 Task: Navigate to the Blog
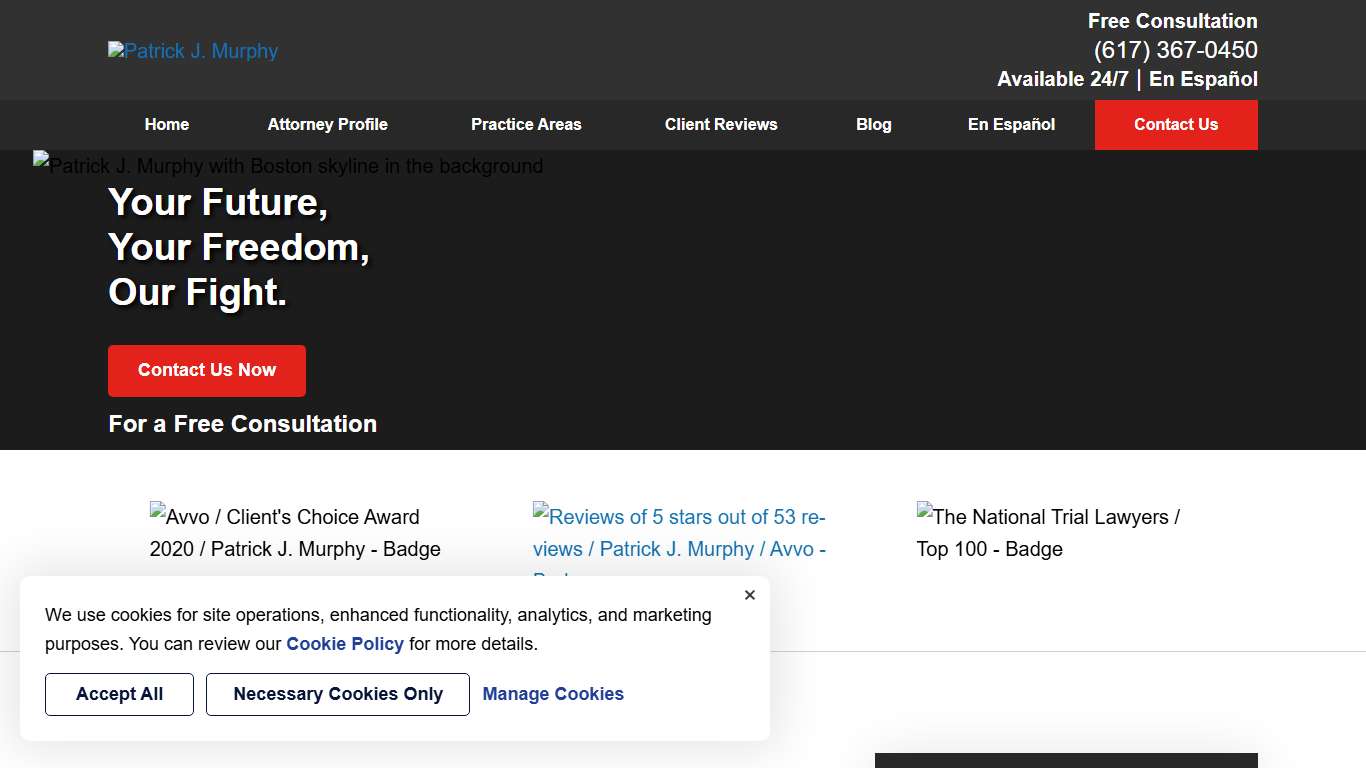click(873, 125)
